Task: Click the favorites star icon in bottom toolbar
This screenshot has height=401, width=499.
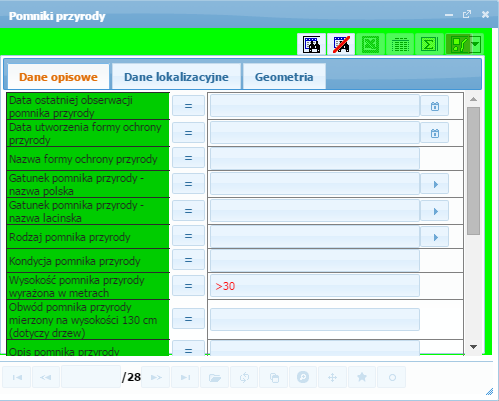Action: 362,377
